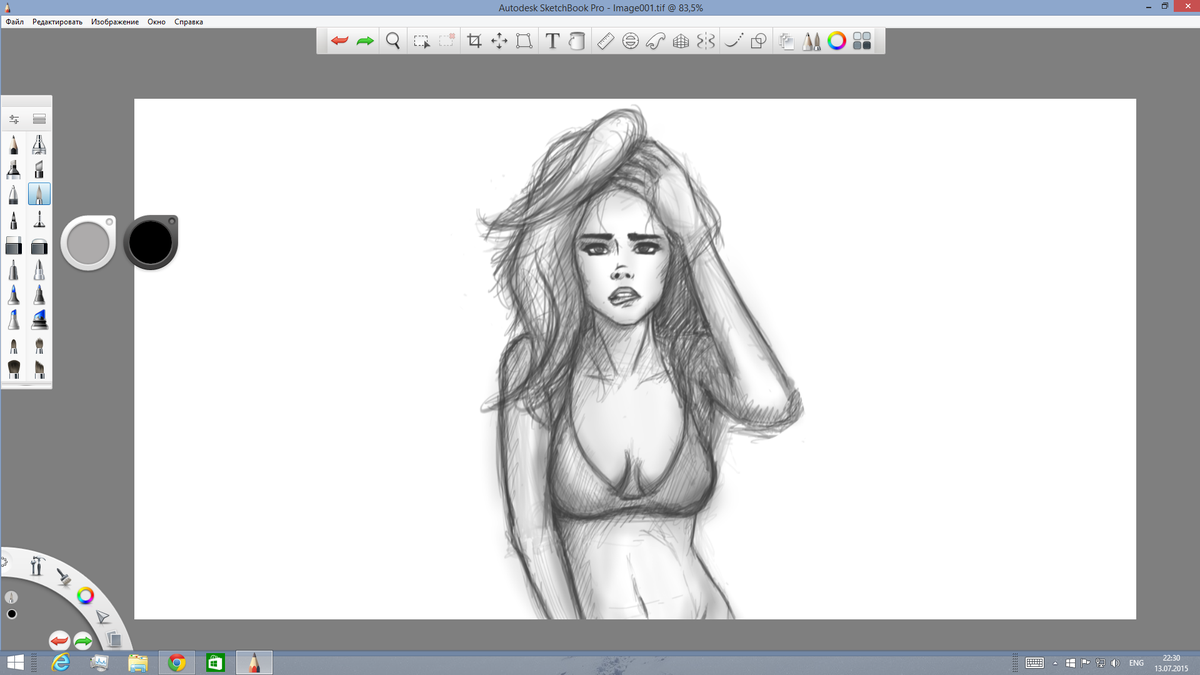Select the Hard Eraser

(14, 245)
